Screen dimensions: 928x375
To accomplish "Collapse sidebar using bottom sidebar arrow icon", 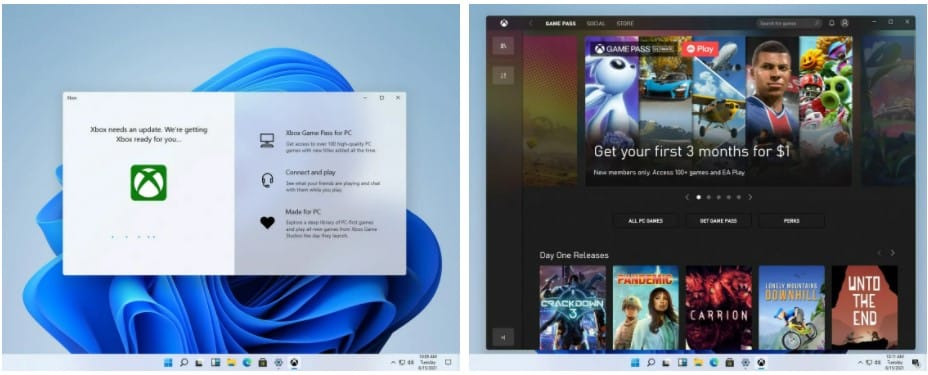I will coord(503,337).
